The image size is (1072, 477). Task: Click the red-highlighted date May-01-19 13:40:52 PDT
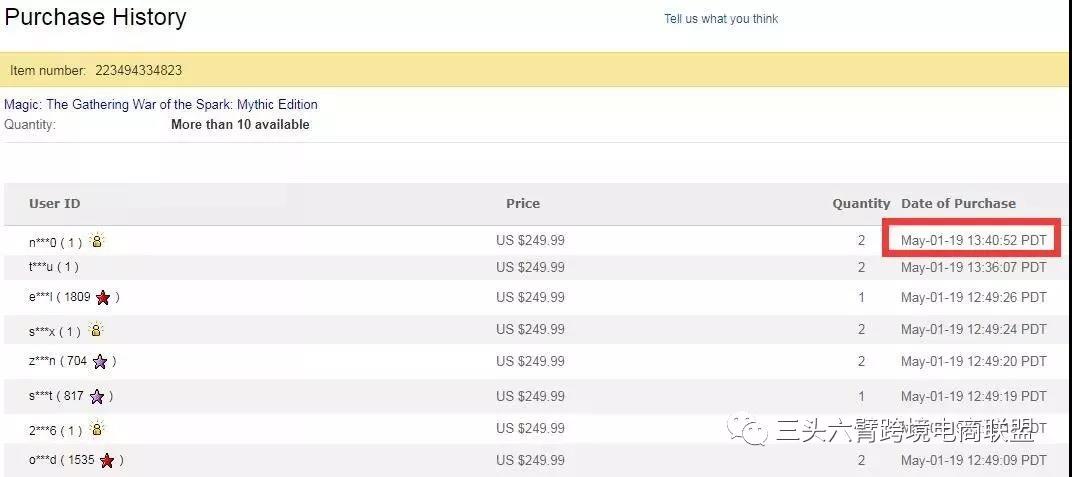click(973, 240)
